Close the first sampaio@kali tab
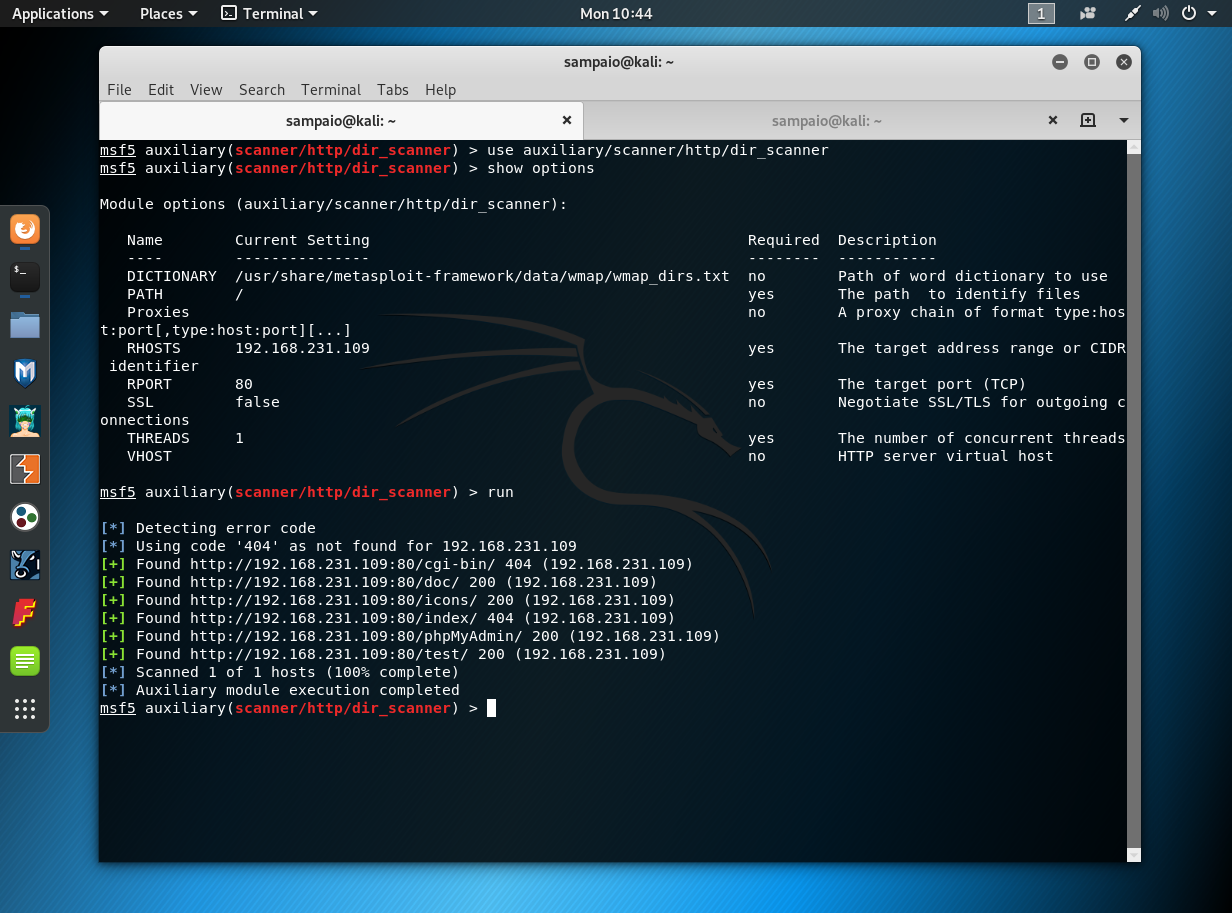The height and width of the screenshot is (913, 1232). pos(566,120)
